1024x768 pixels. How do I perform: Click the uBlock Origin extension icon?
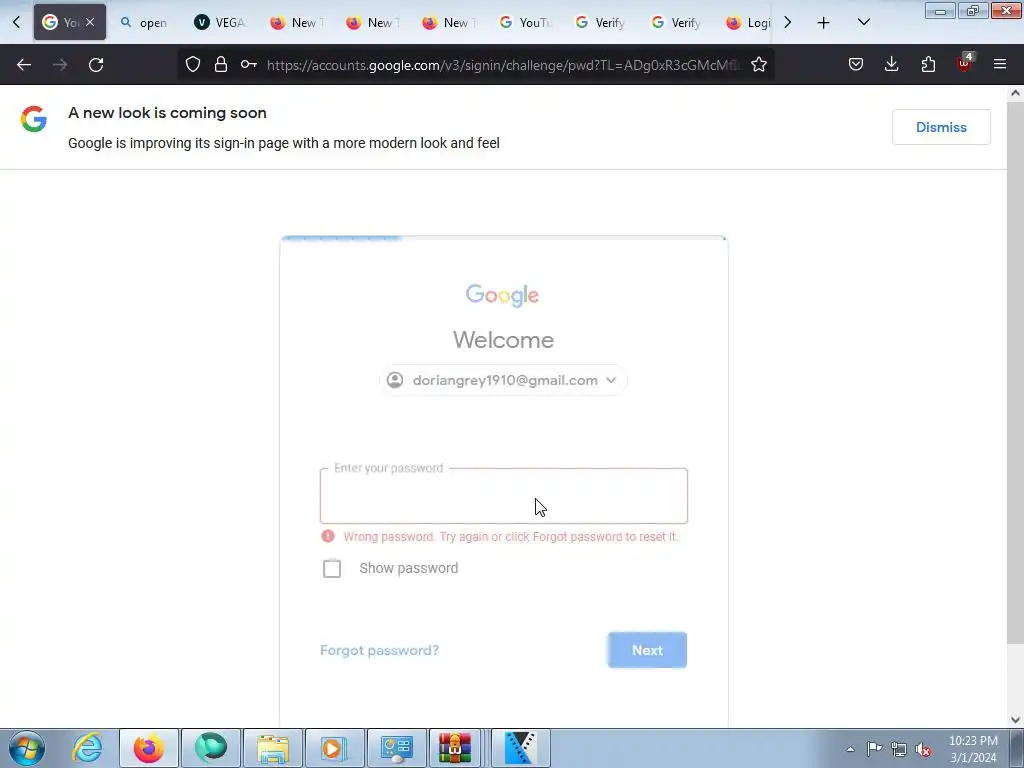(x=965, y=63)
